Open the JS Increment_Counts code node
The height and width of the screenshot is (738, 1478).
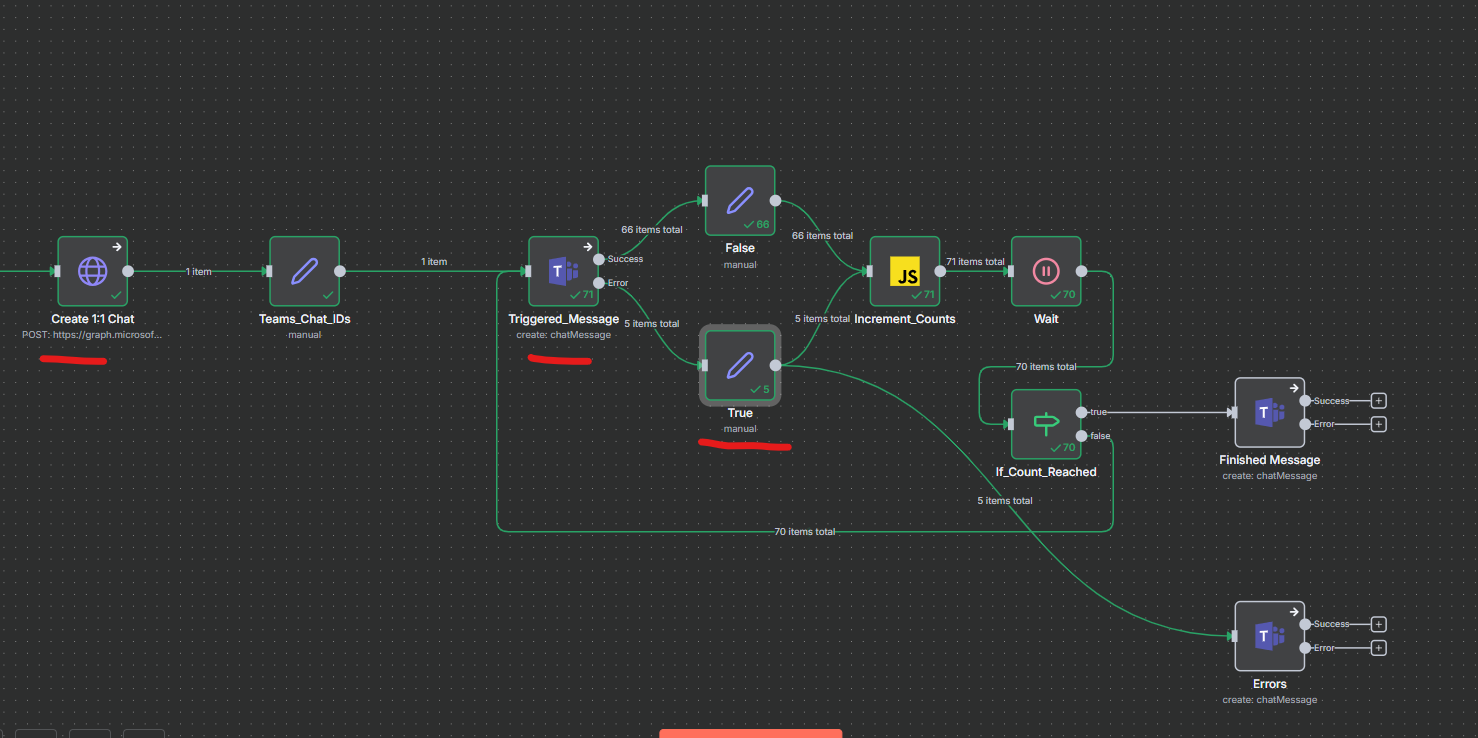click(905, 271)
